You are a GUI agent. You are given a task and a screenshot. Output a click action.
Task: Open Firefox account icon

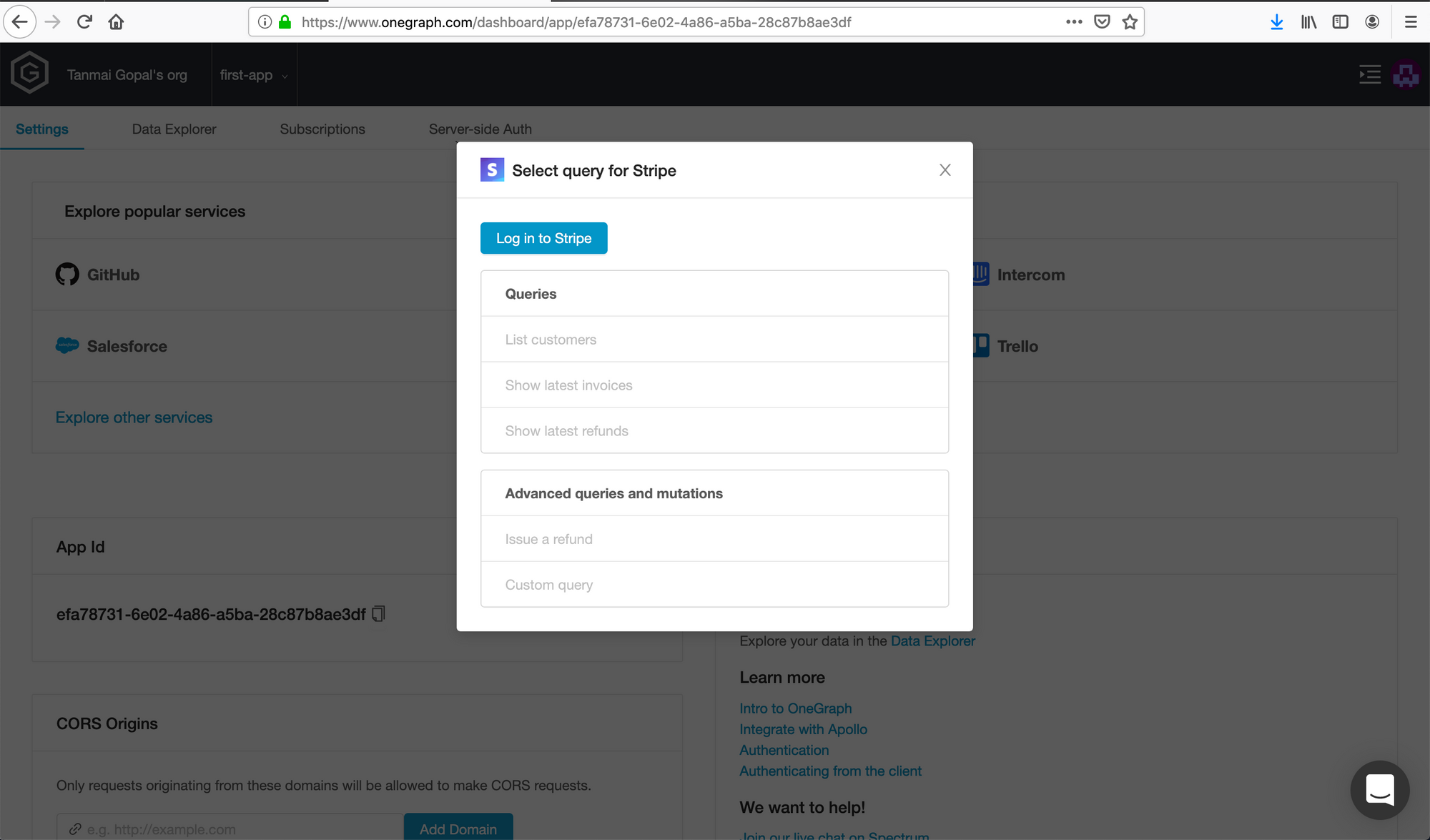(1372, 21)
